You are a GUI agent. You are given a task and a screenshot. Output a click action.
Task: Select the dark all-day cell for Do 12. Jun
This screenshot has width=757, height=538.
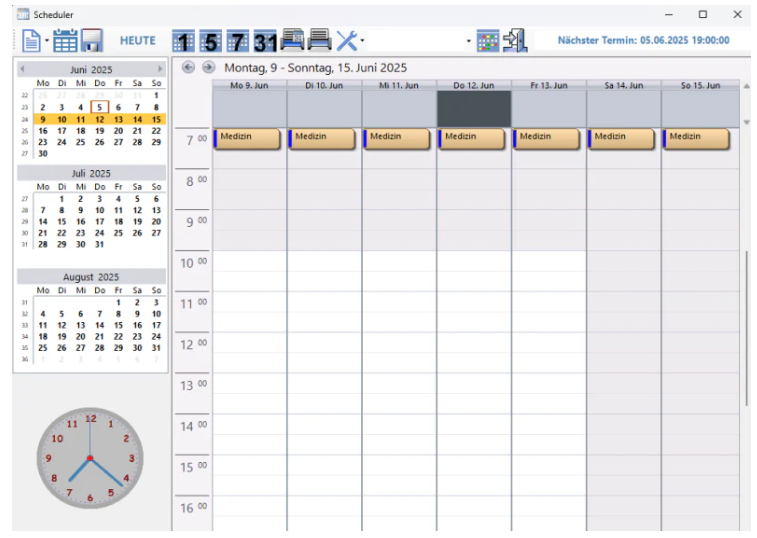pyautogui.click(x=474, y=109)
